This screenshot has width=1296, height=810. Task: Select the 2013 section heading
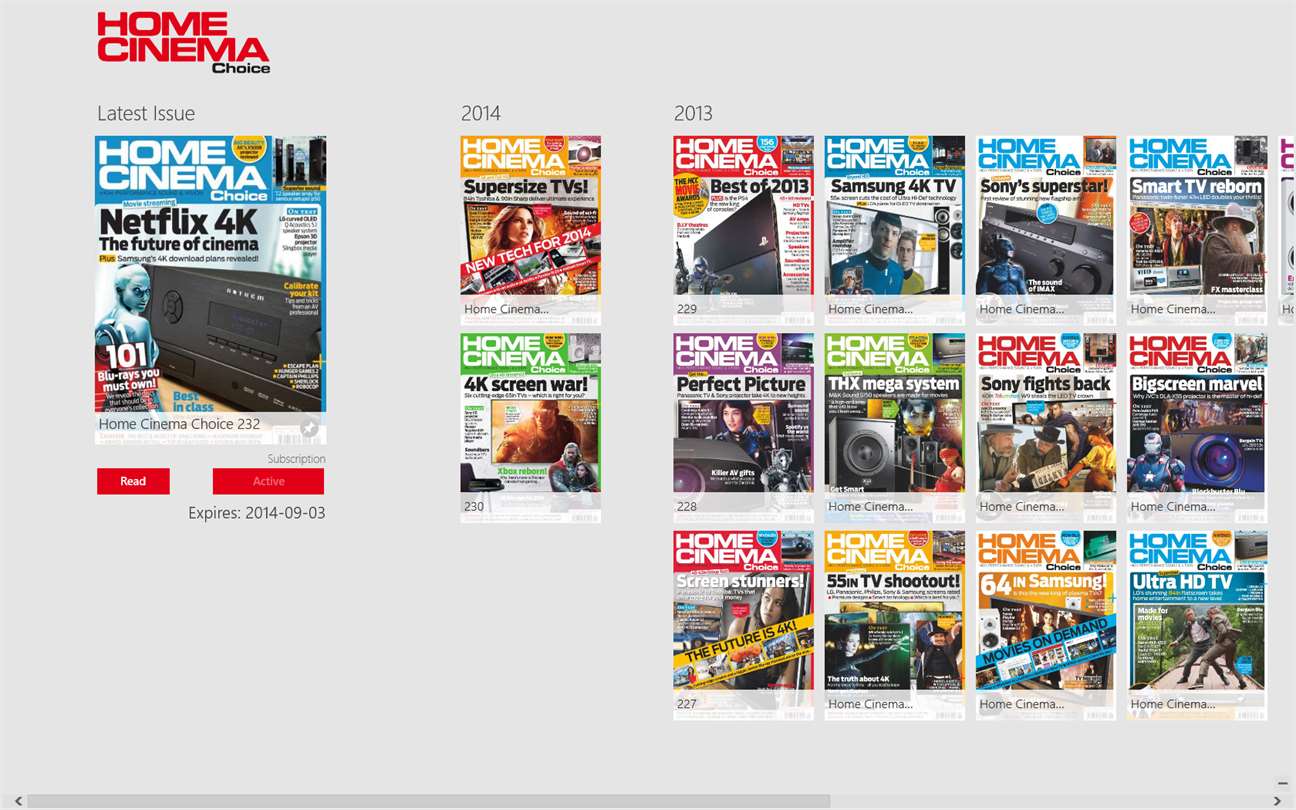click(x=694, y=113)
